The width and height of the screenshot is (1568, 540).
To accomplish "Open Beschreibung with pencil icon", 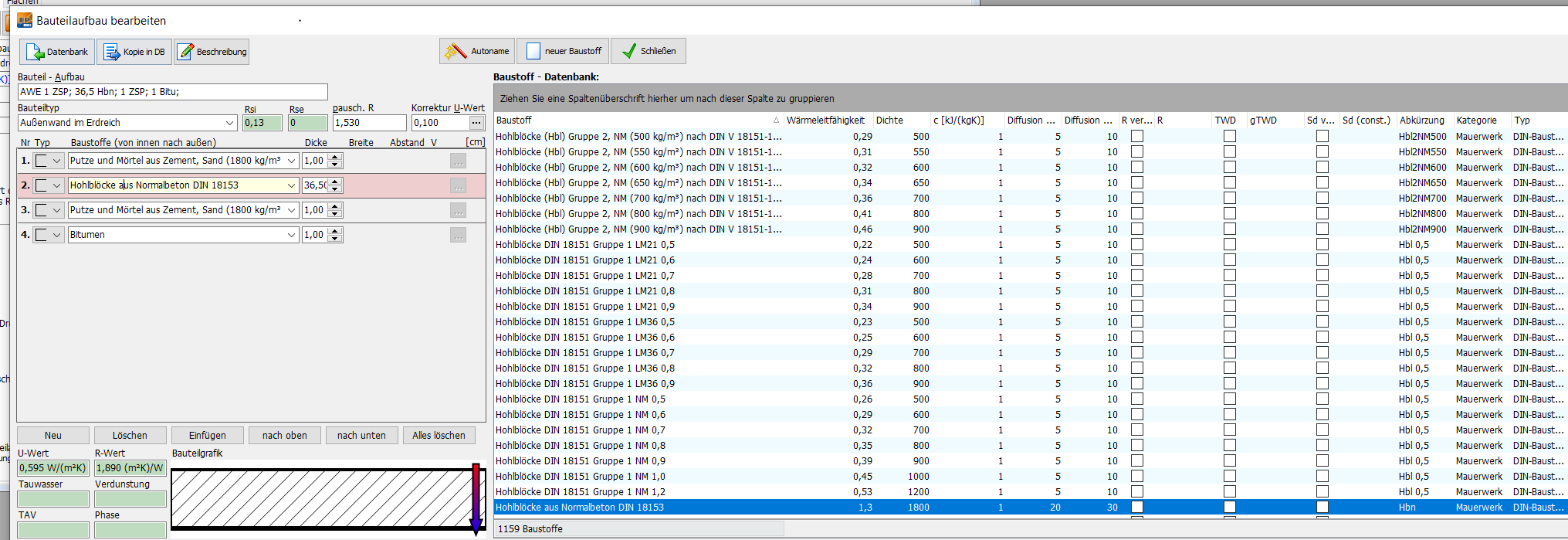I will tap(185, 52).
